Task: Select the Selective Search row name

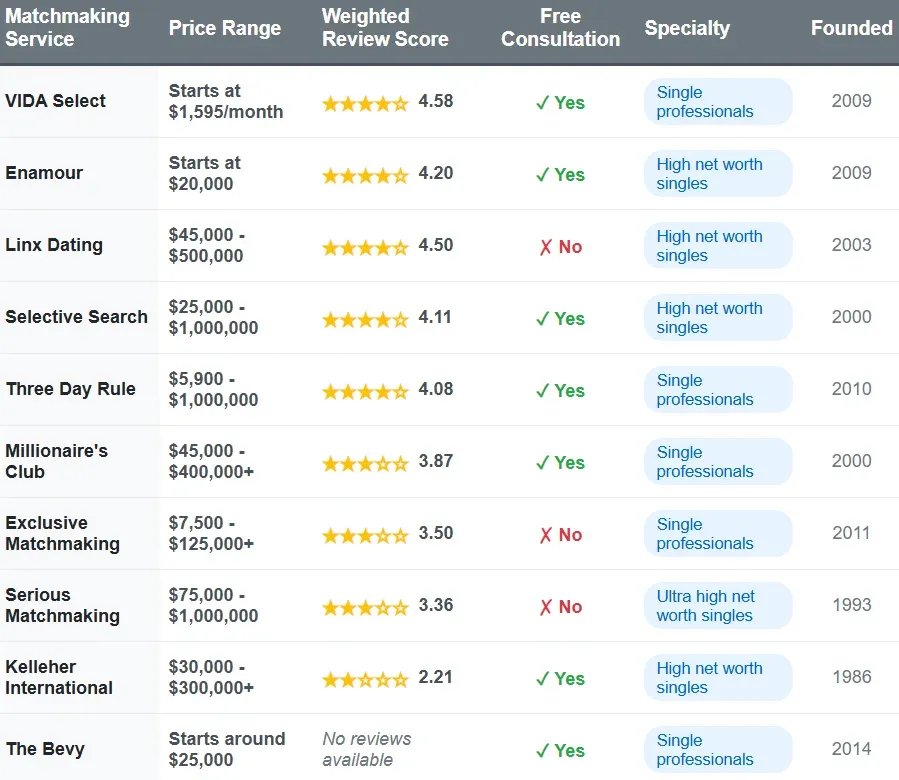Action: pos(77,317)
